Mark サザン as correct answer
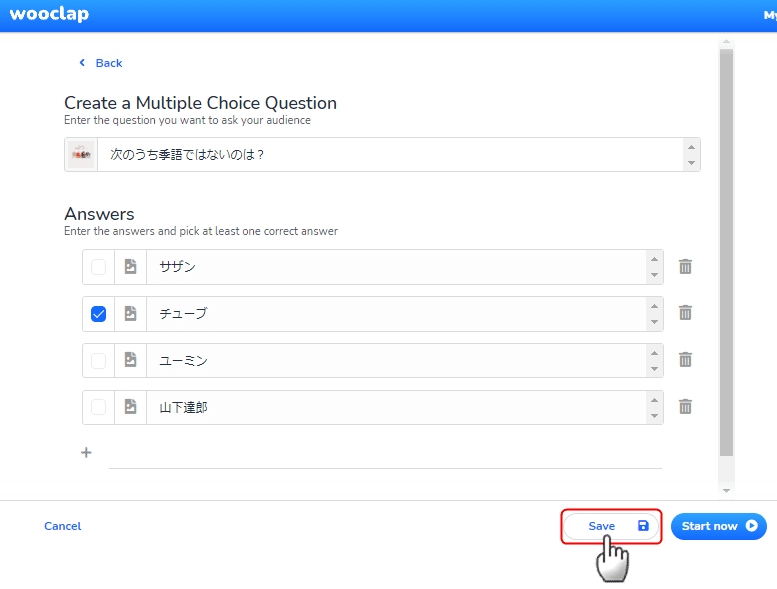The width and height of the screenshot is (777, 589). point(99,267)
